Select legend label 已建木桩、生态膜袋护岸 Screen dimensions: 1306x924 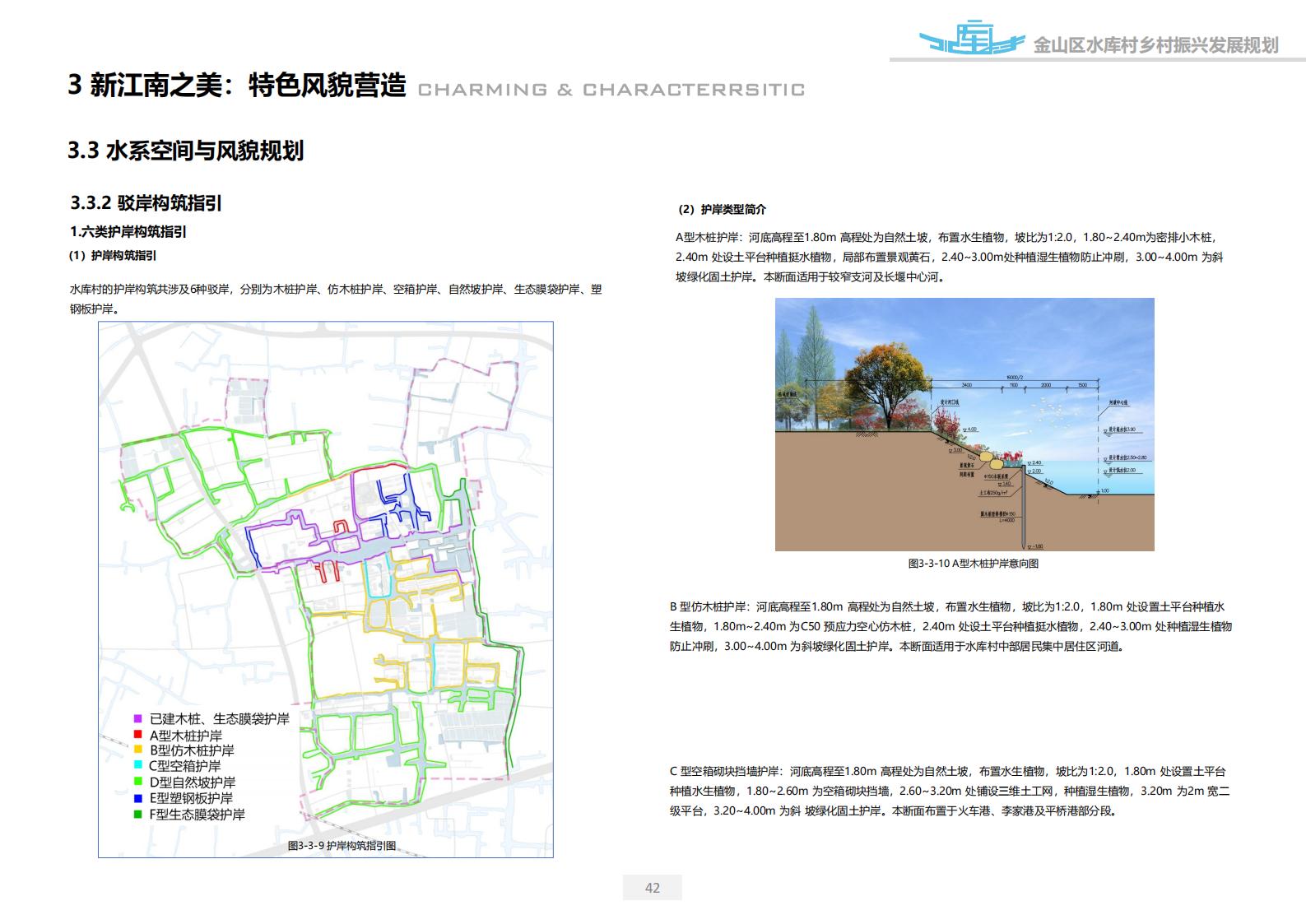(x=219, y=719)
